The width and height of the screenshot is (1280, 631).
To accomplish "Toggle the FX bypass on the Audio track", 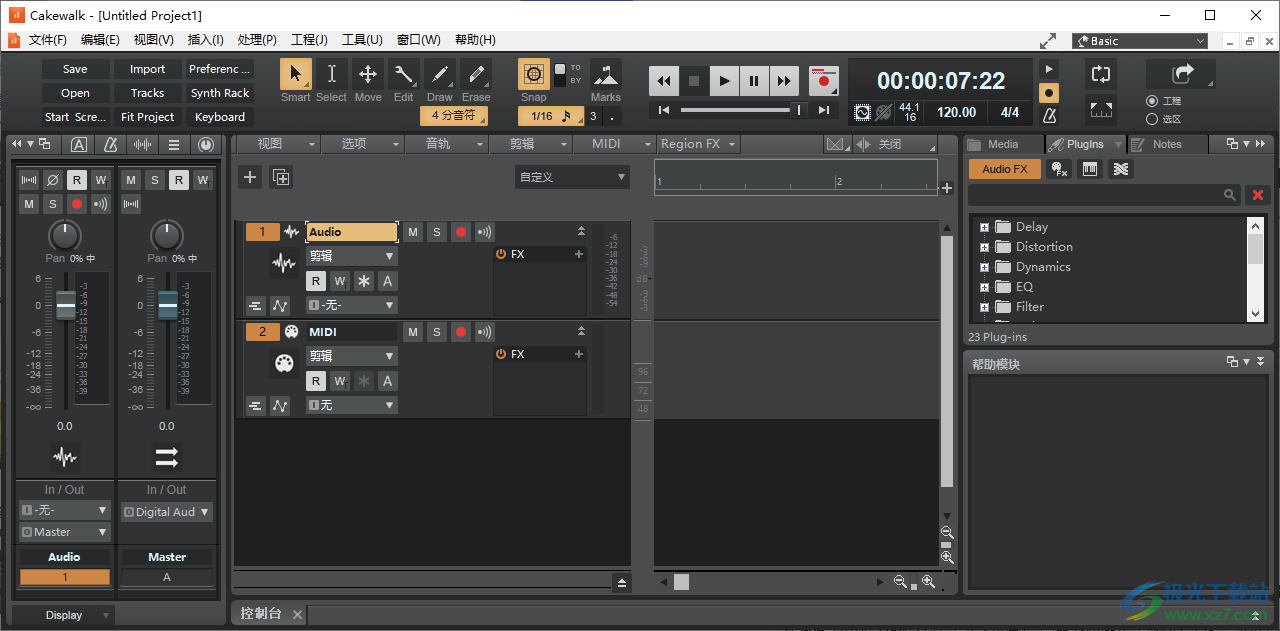I will point(501,253).
